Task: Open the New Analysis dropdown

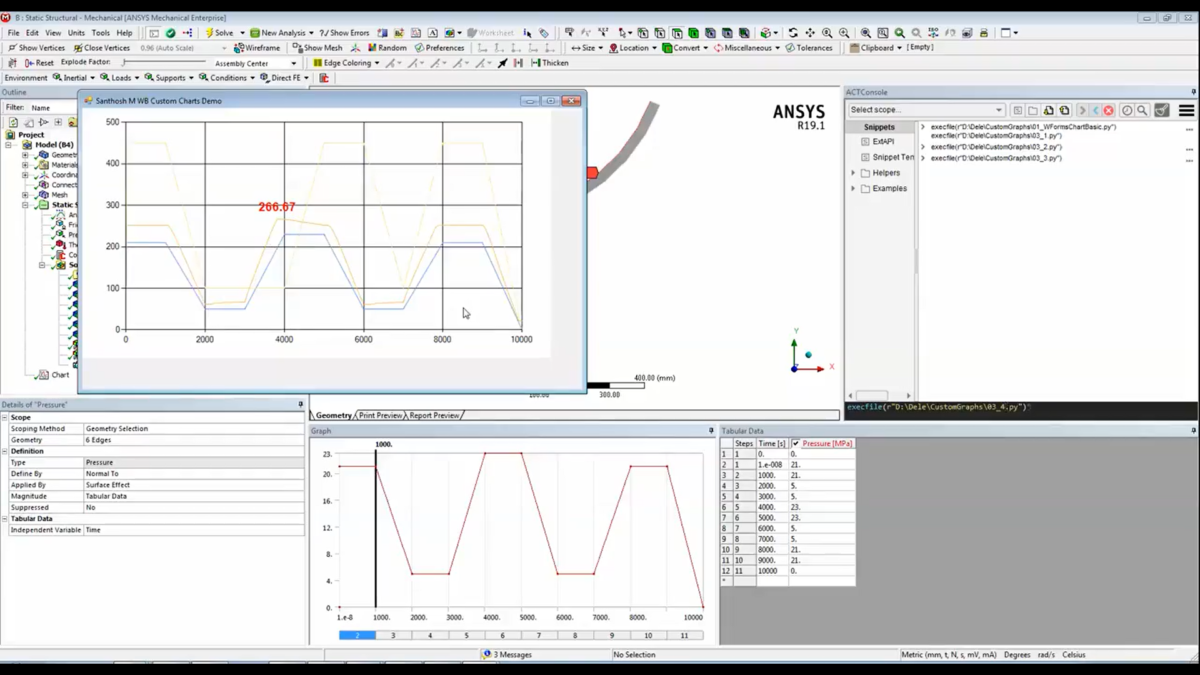Action: coord(282,33)
